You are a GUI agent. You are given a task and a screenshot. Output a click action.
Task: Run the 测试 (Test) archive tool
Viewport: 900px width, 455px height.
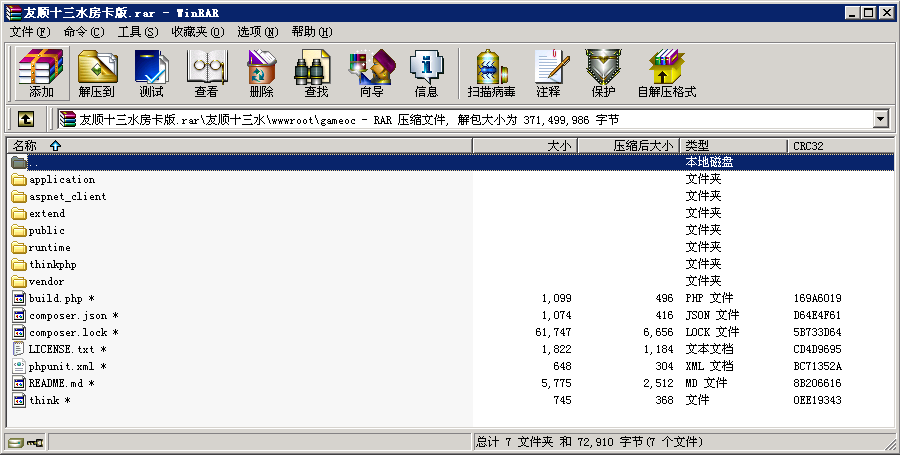[x=151, y=73]
